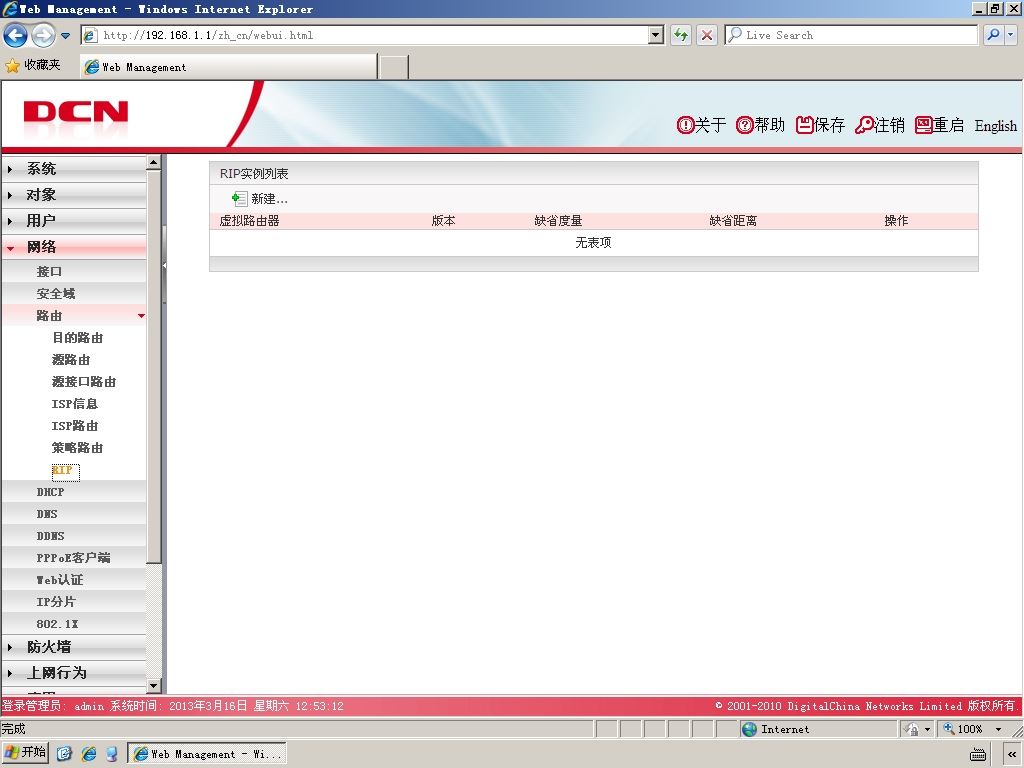Screen dimensions: 1024x768
Task: Select 接口 in the sidebar
Action: 50,272
